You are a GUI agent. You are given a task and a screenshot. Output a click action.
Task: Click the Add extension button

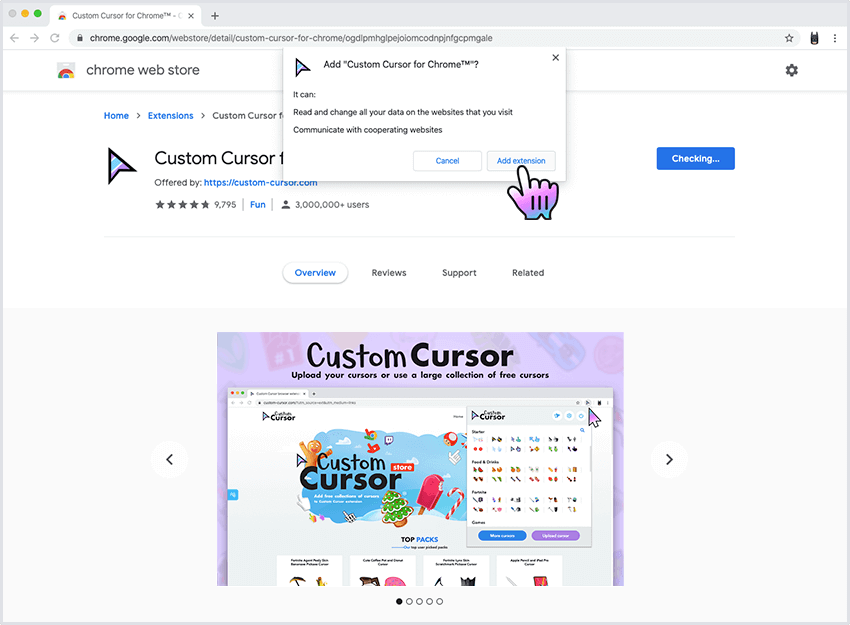click(521, 161)
